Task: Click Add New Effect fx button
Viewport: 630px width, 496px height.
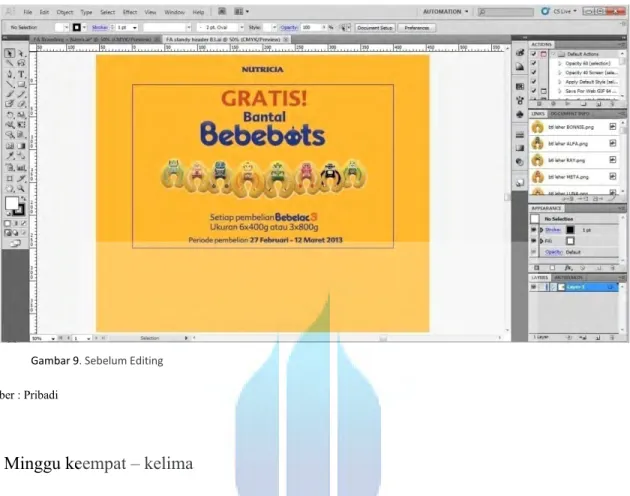Action: (x=568, y=268)
